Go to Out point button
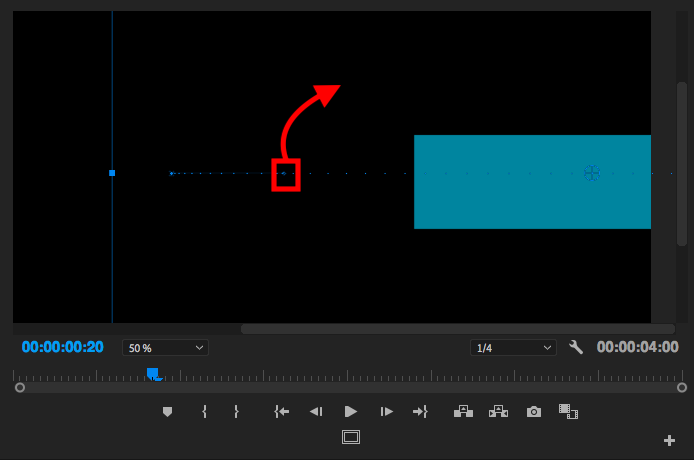The height and width of the screenshot is (460, 694). (x=420, y=412)
